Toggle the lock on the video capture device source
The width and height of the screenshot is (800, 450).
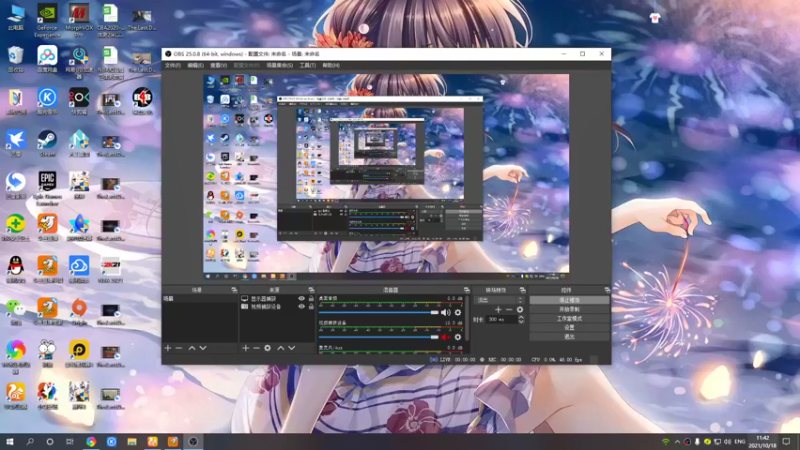311,307
